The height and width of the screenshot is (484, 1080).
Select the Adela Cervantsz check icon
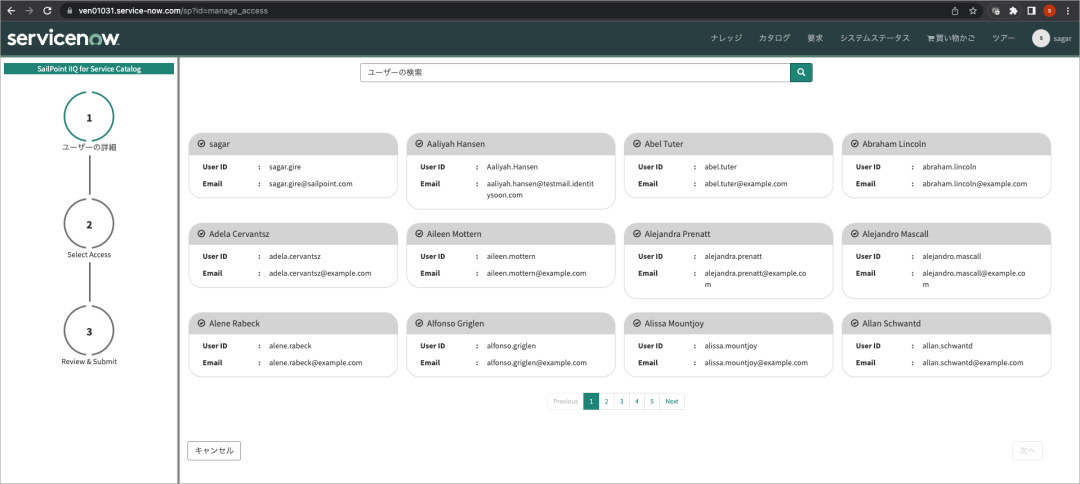[x=201, y=233]
